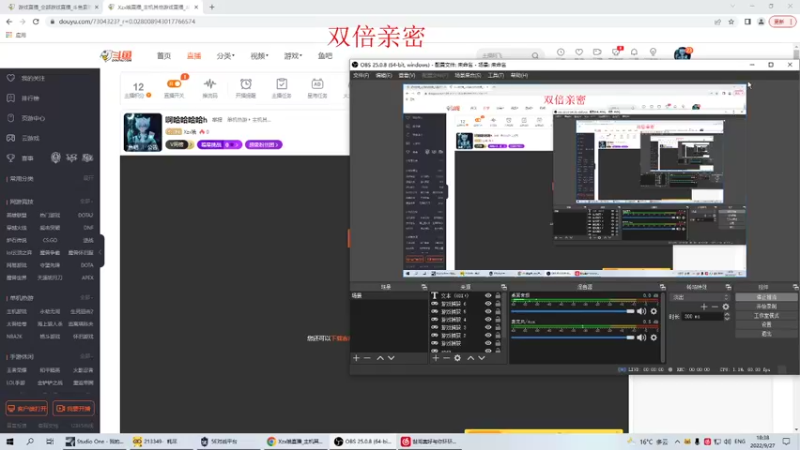Open 页游中心 mouse icon in sidebar
This screenshot has height=450, width=800.
point(11,118)
